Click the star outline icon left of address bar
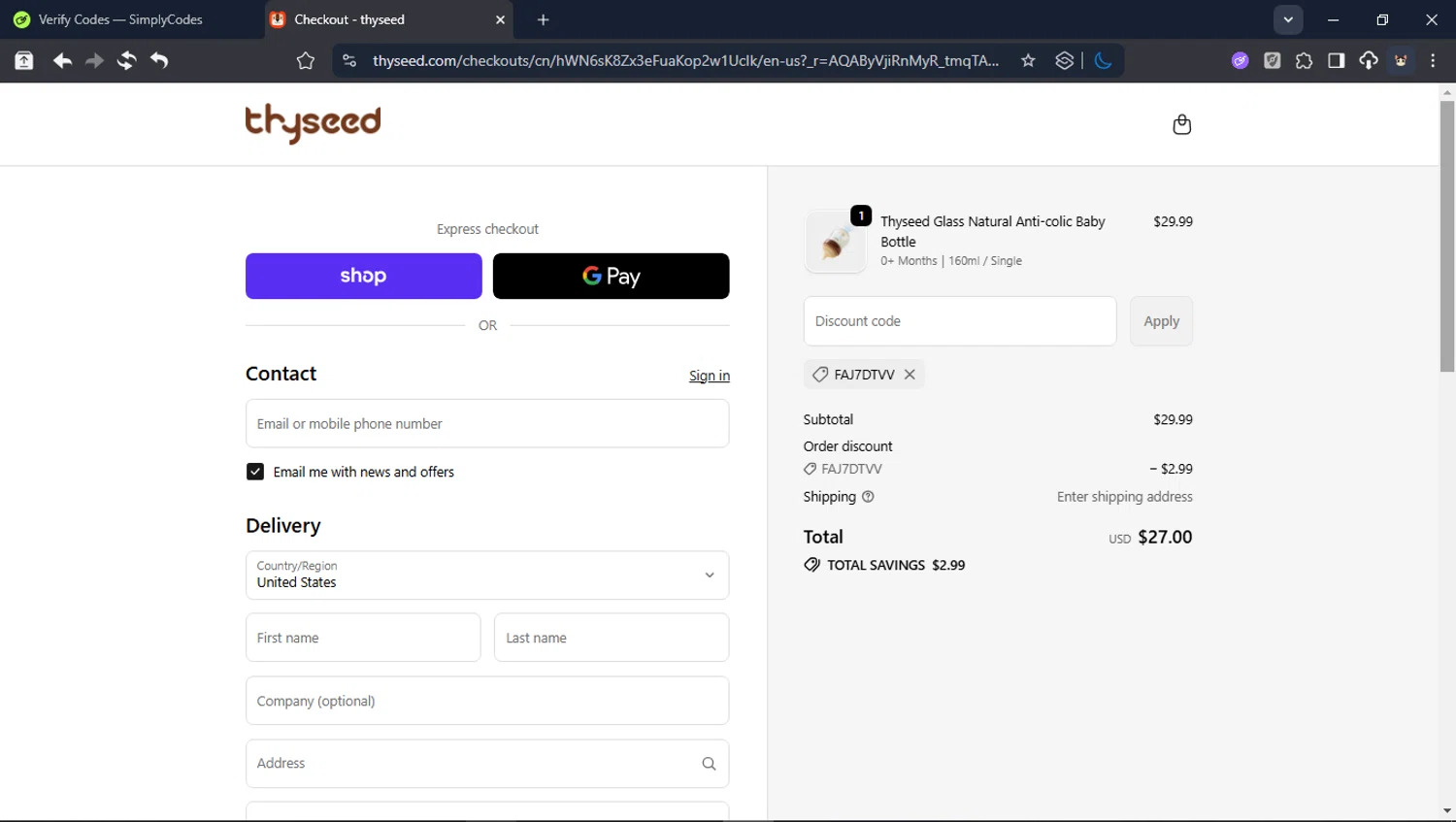 point(306,61)
